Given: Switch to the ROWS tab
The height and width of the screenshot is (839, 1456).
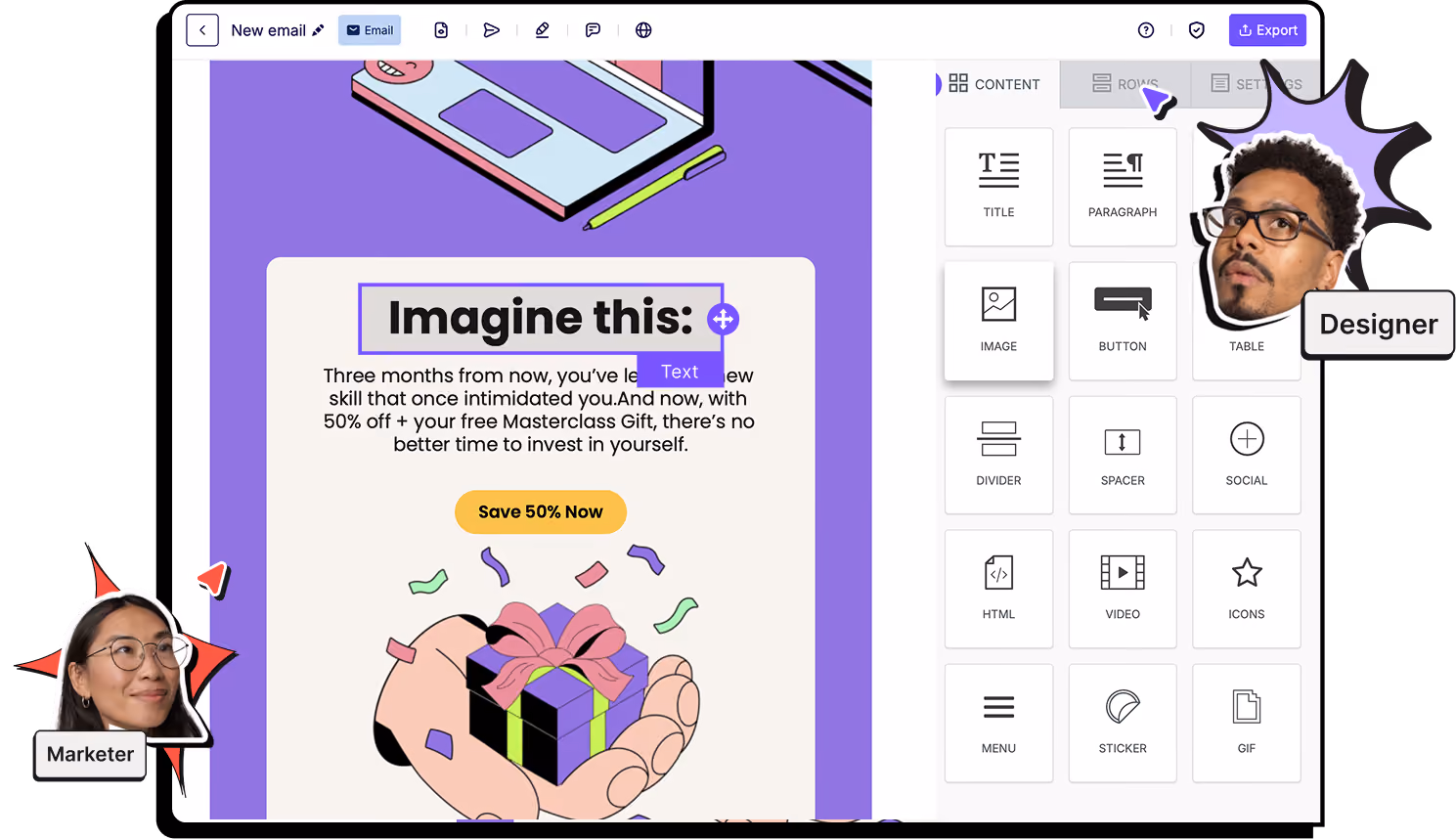Looking at the screenshot, I should pos(1125,84).
